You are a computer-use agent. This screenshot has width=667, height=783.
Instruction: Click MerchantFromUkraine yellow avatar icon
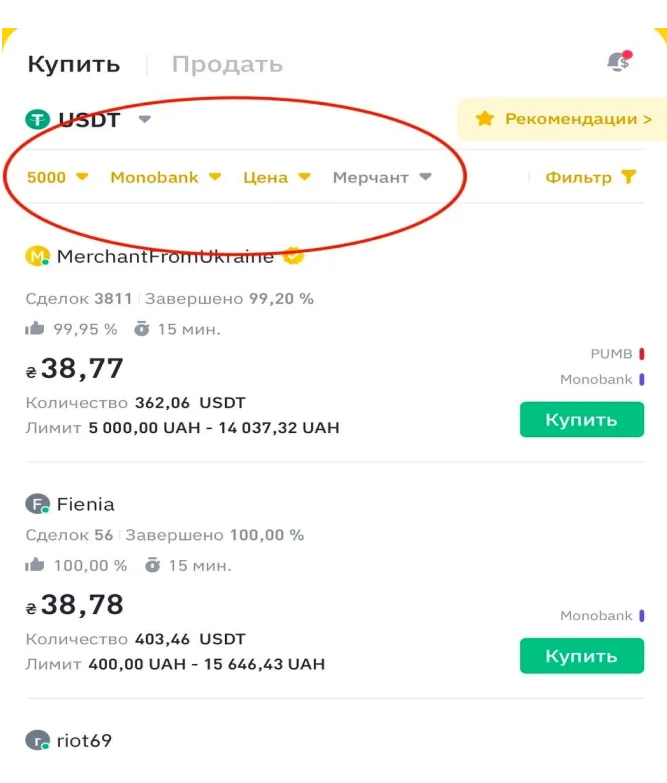(x=37, y=257)
